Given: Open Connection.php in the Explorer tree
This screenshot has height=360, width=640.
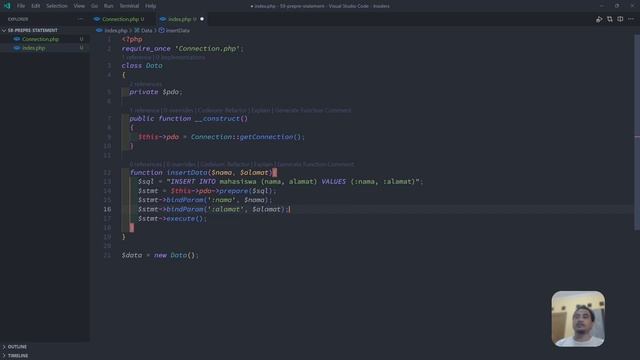Looking at the screenshot, I should click(40, 39).
